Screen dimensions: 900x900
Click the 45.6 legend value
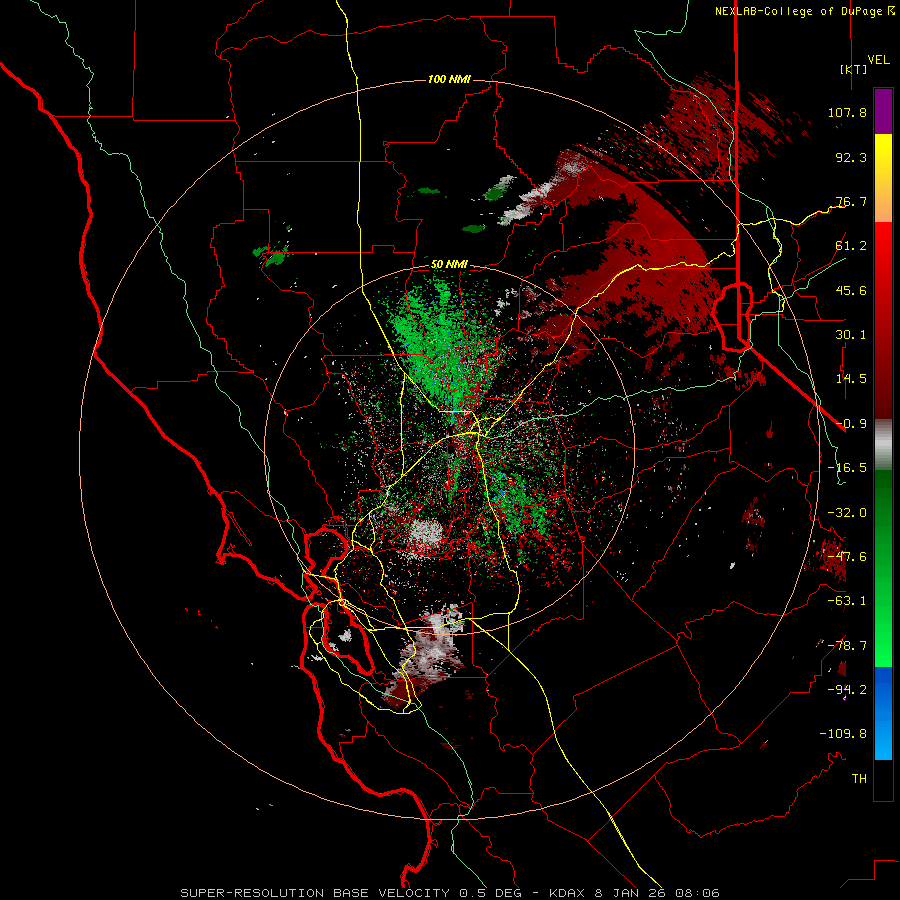tap(851, 290)
